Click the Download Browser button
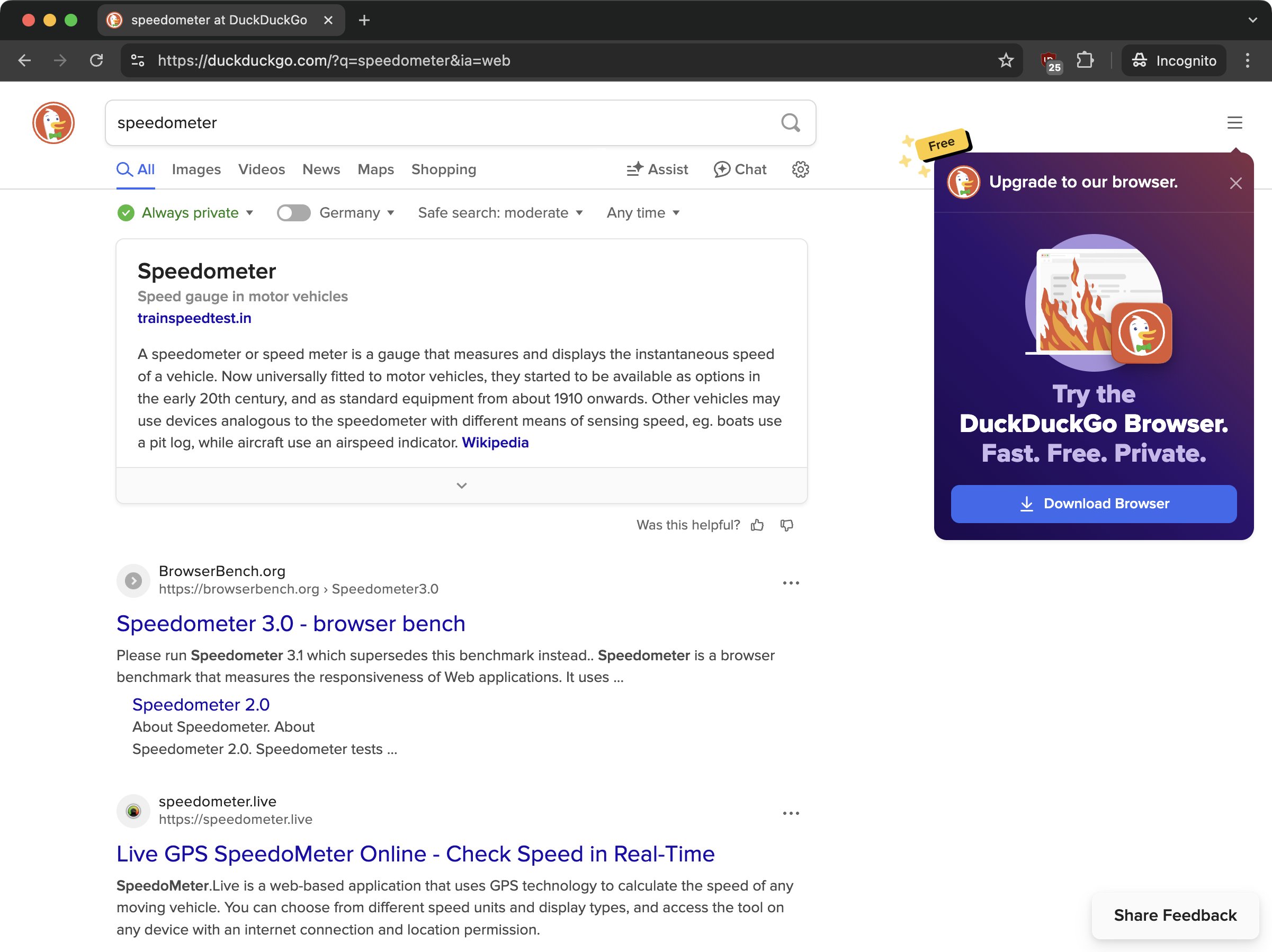The image size is (1272, 952). pos(1093,504)
